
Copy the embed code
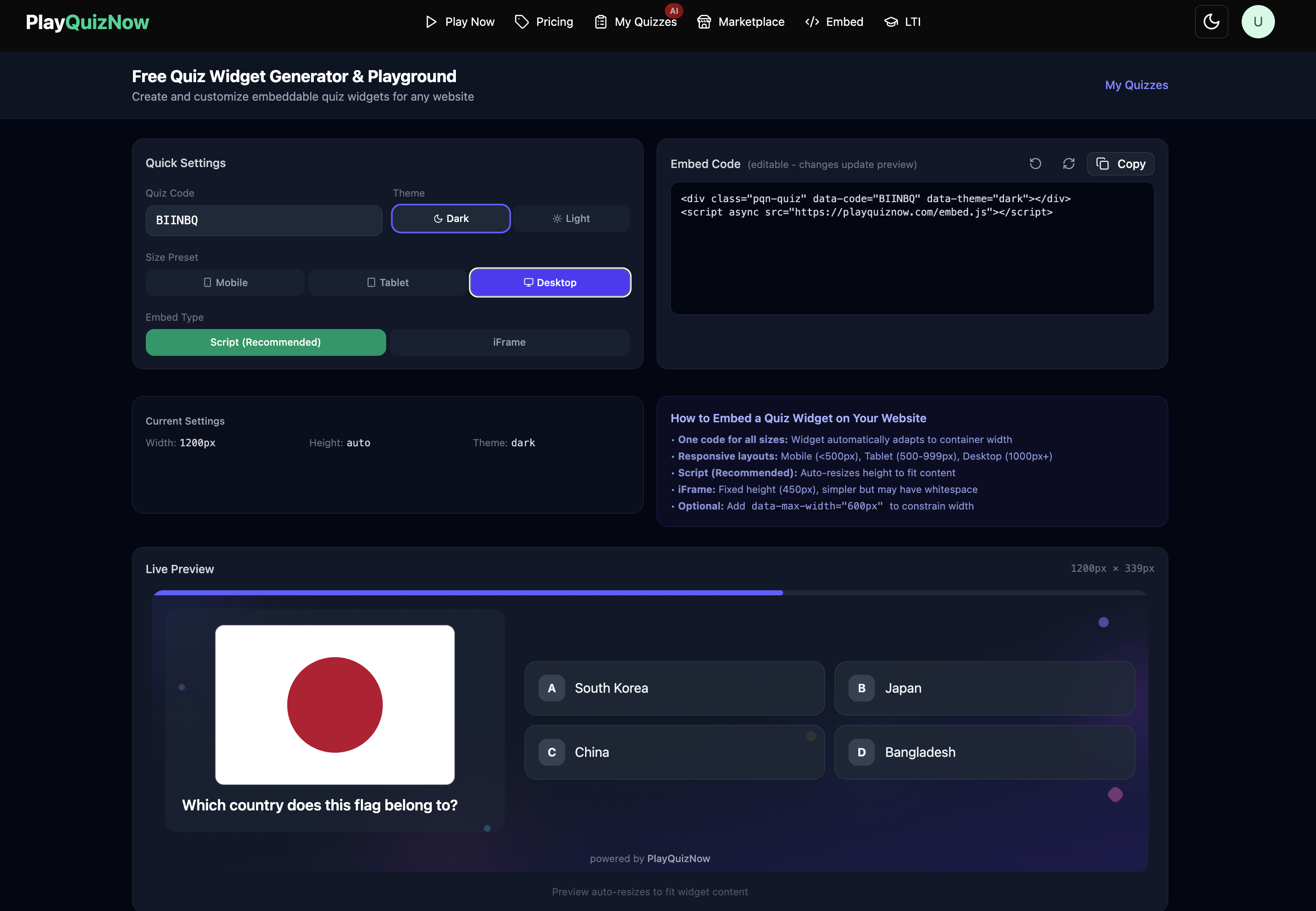(x=1120, y=164)
